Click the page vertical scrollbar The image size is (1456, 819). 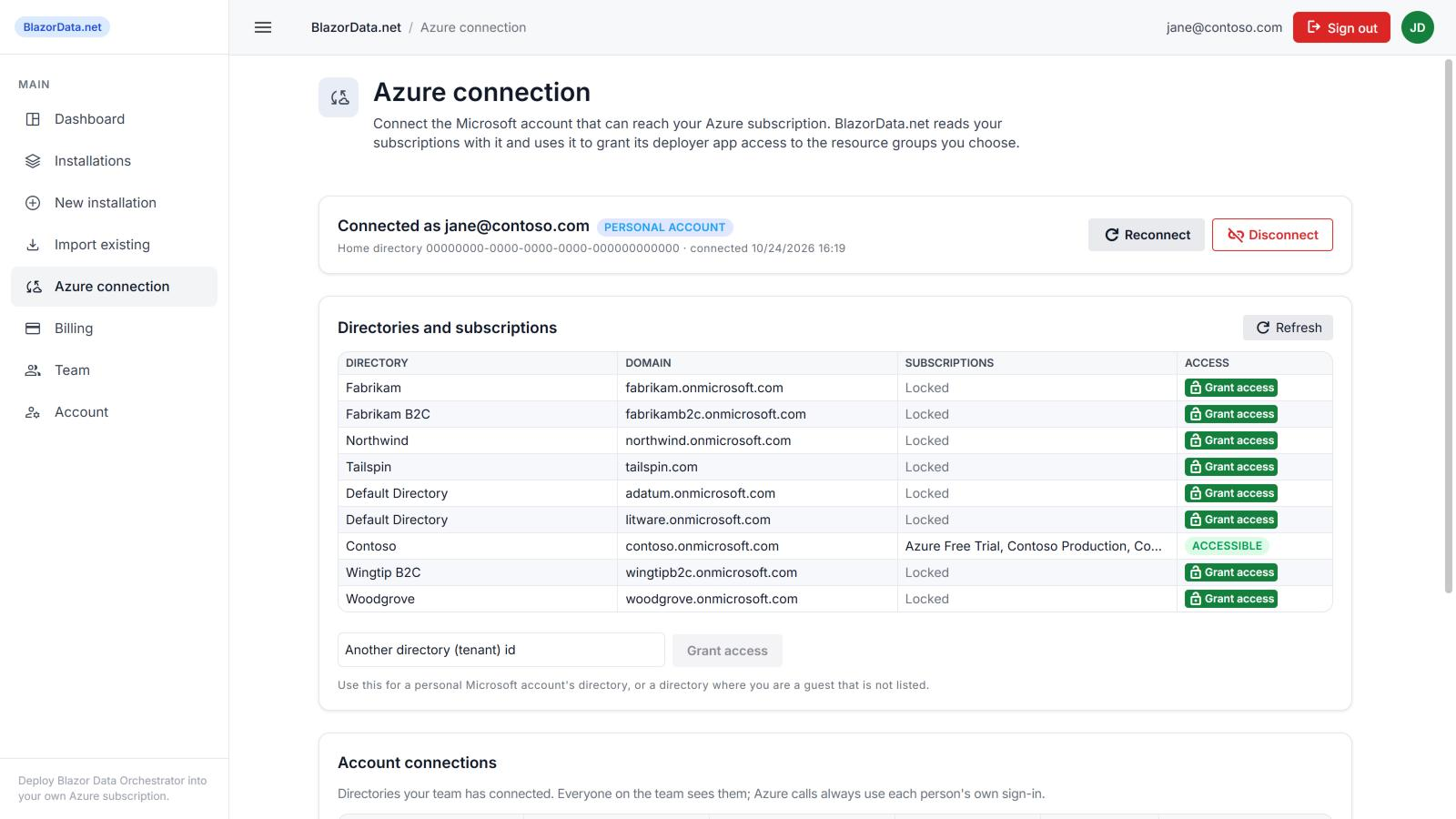click(x=1449, y=326)
